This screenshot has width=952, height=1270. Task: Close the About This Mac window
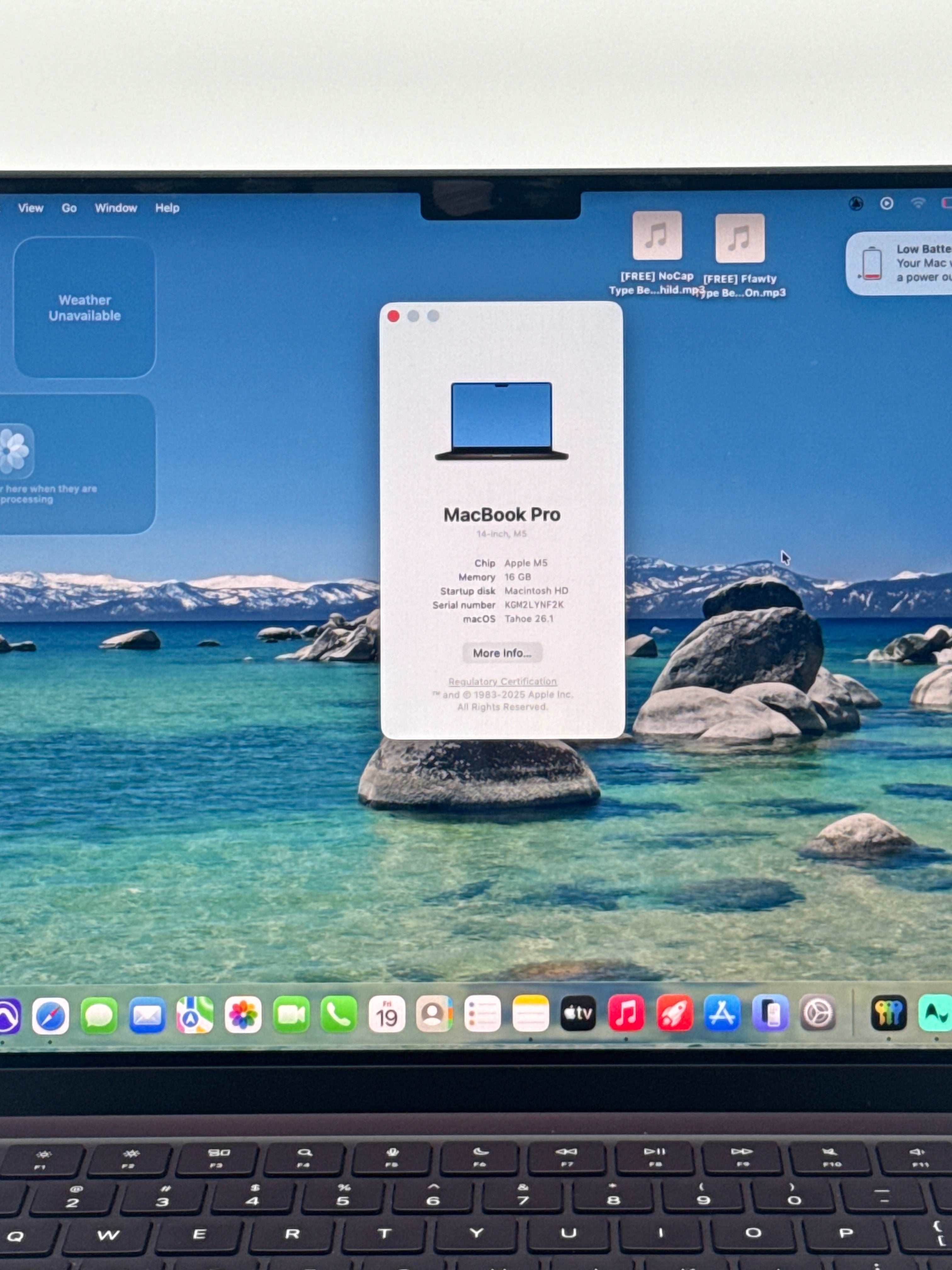pyautogui.click(x=393, y=316)
